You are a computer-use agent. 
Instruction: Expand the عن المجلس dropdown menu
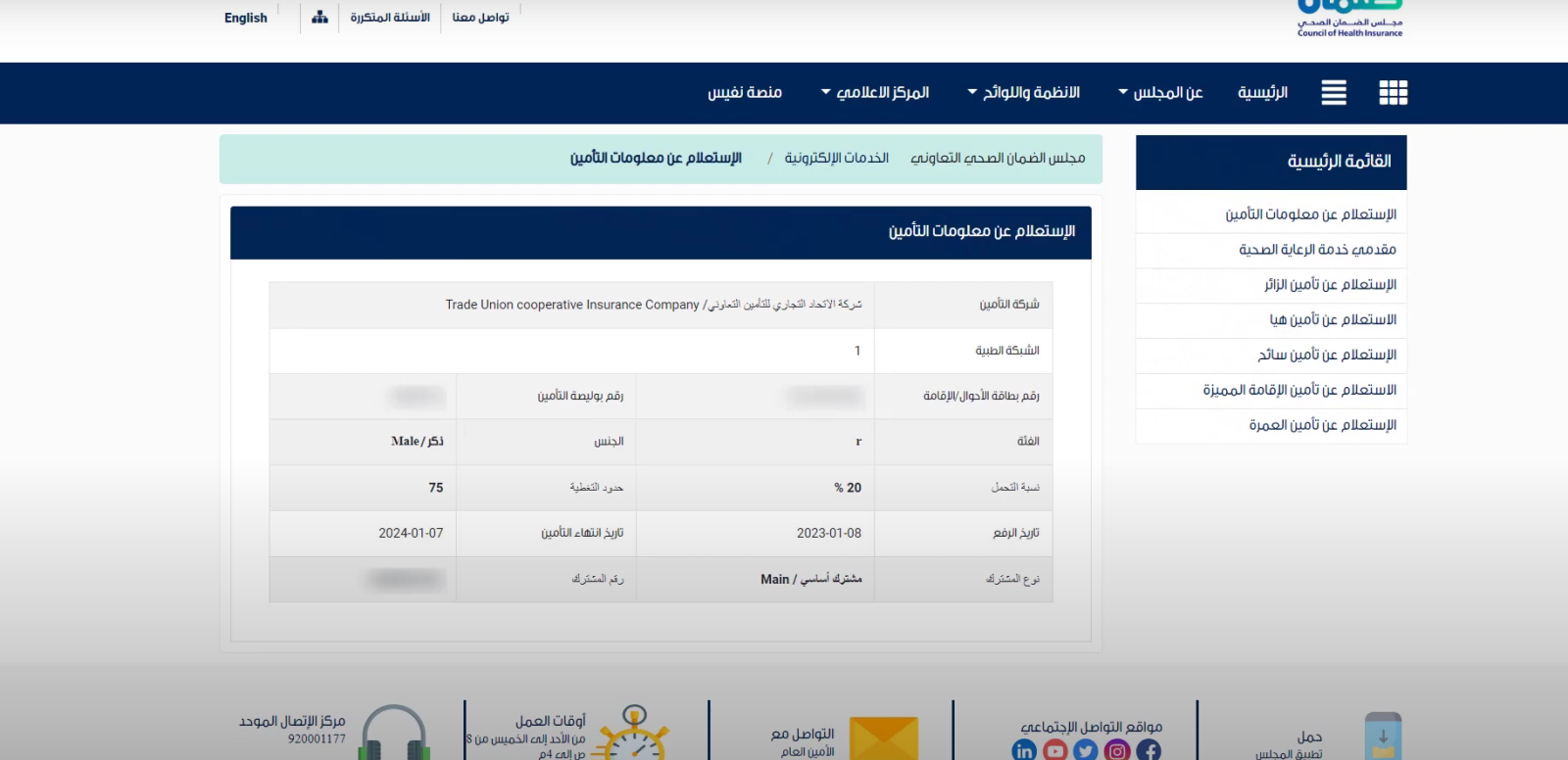(1160, 93)
